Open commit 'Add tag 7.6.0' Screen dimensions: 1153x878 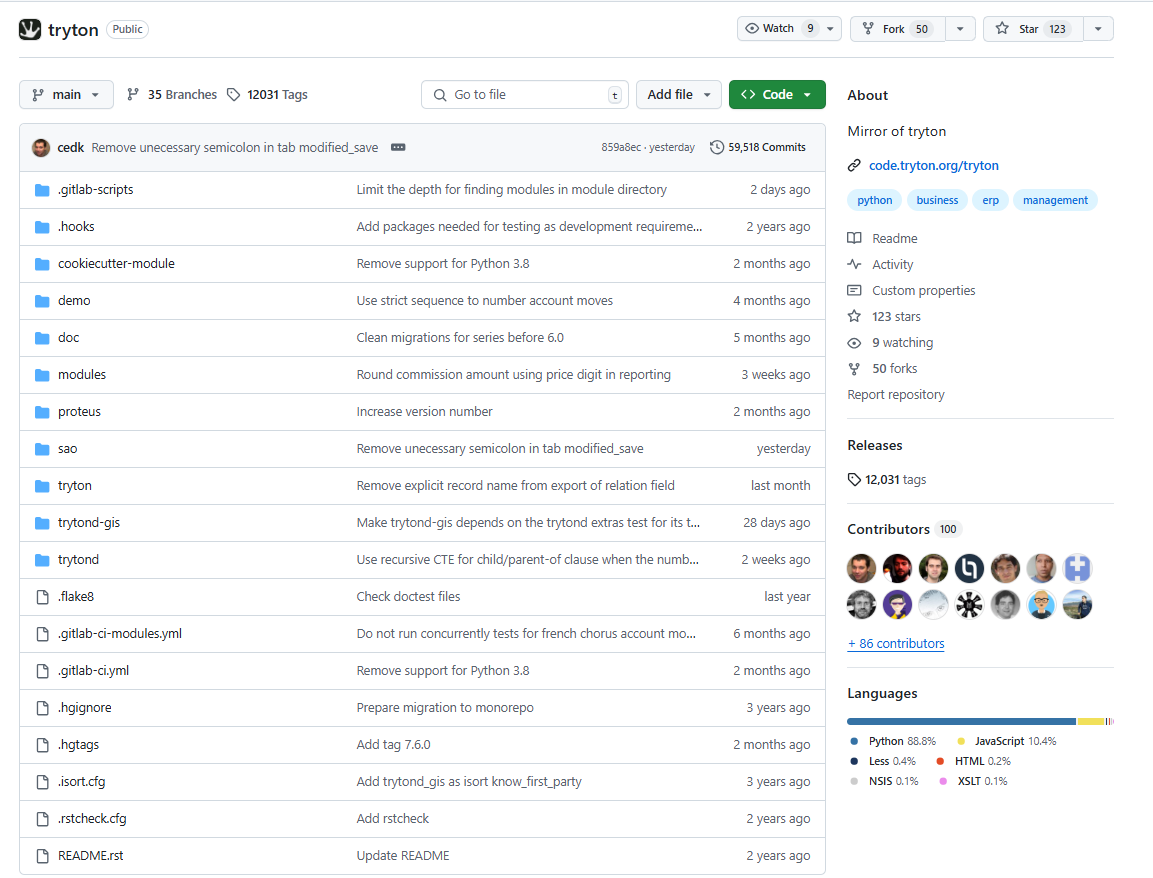393,744
